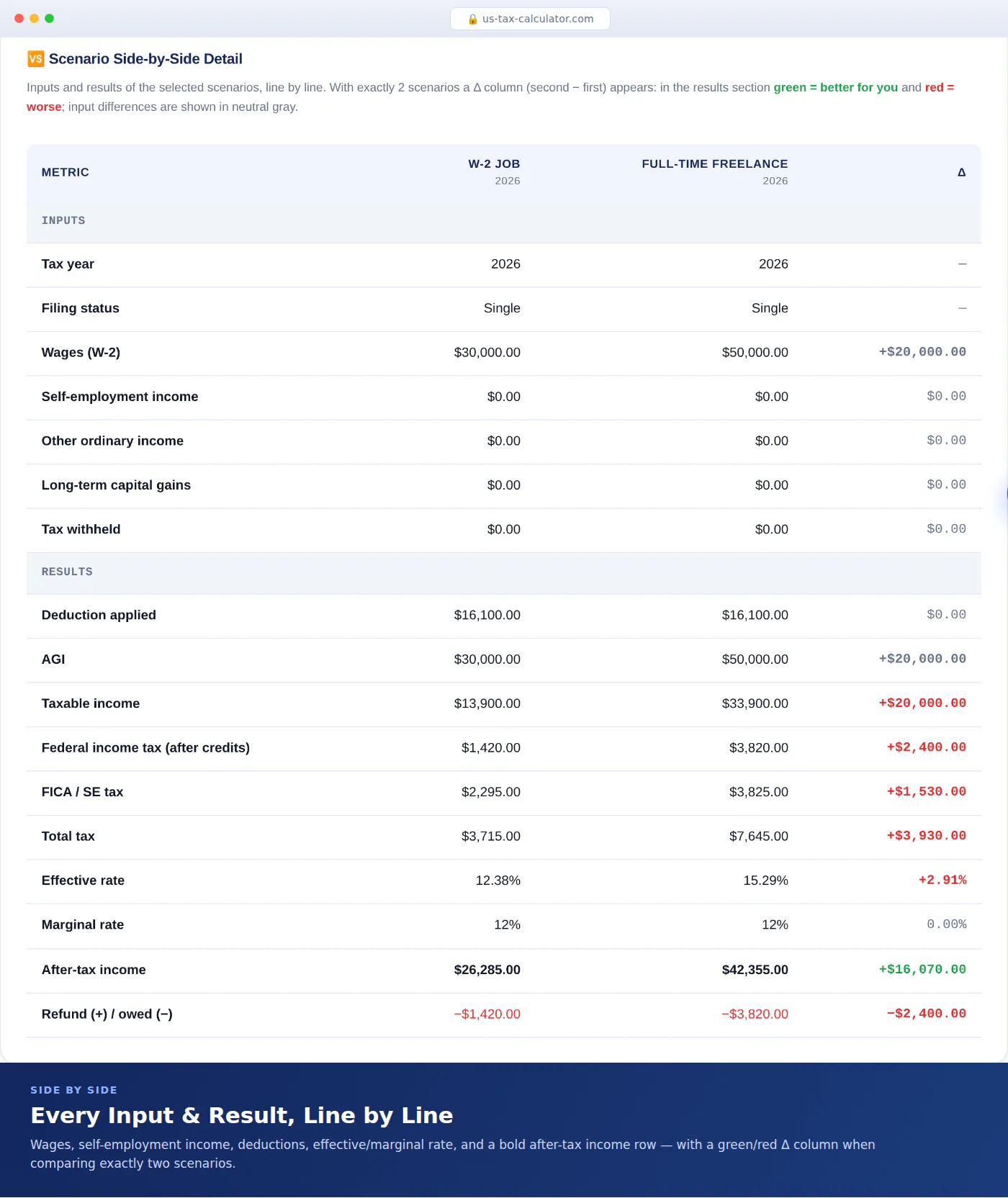The width and height of the screenshot is (1008, 1198).
Task: Click the +$20,000.00 delta in Wages row
Action: tap(922, 352)
